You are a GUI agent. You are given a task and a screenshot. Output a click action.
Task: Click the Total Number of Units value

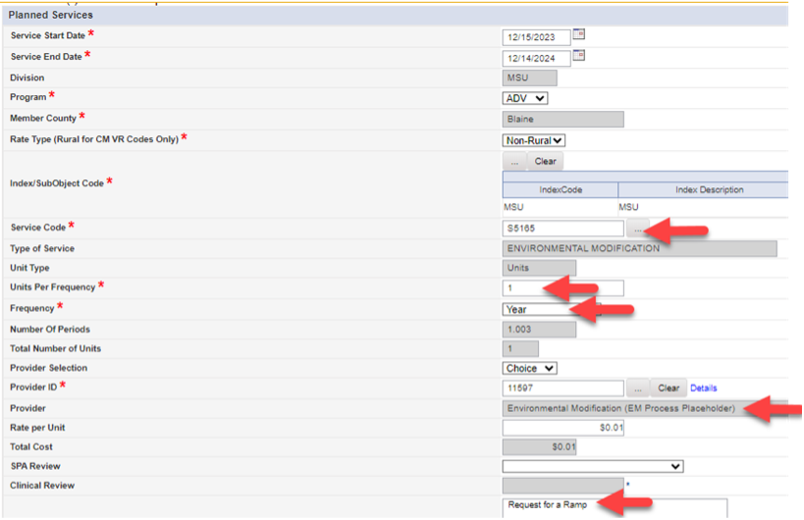pyautogui.click(x=520, y=349)
